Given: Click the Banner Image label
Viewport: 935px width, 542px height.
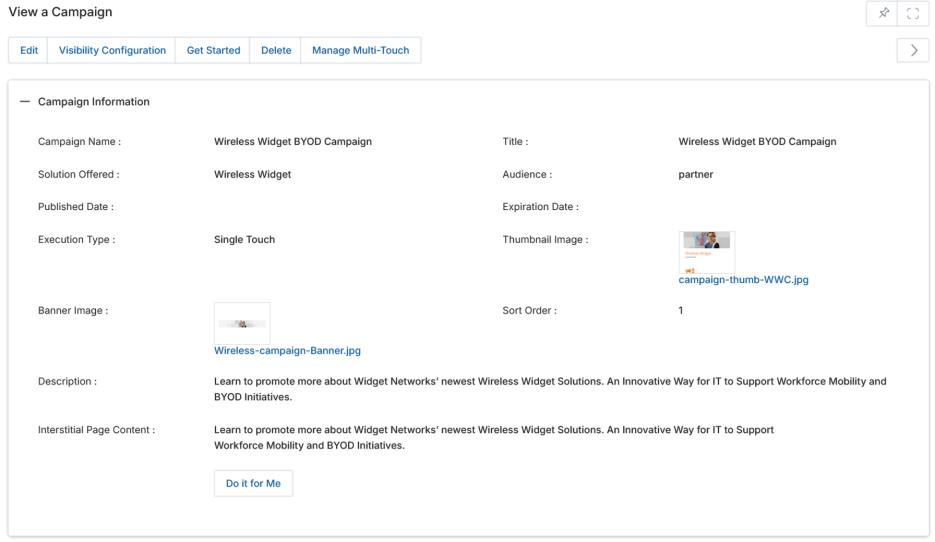Looking at the screenshot, I should click(73, 310).
